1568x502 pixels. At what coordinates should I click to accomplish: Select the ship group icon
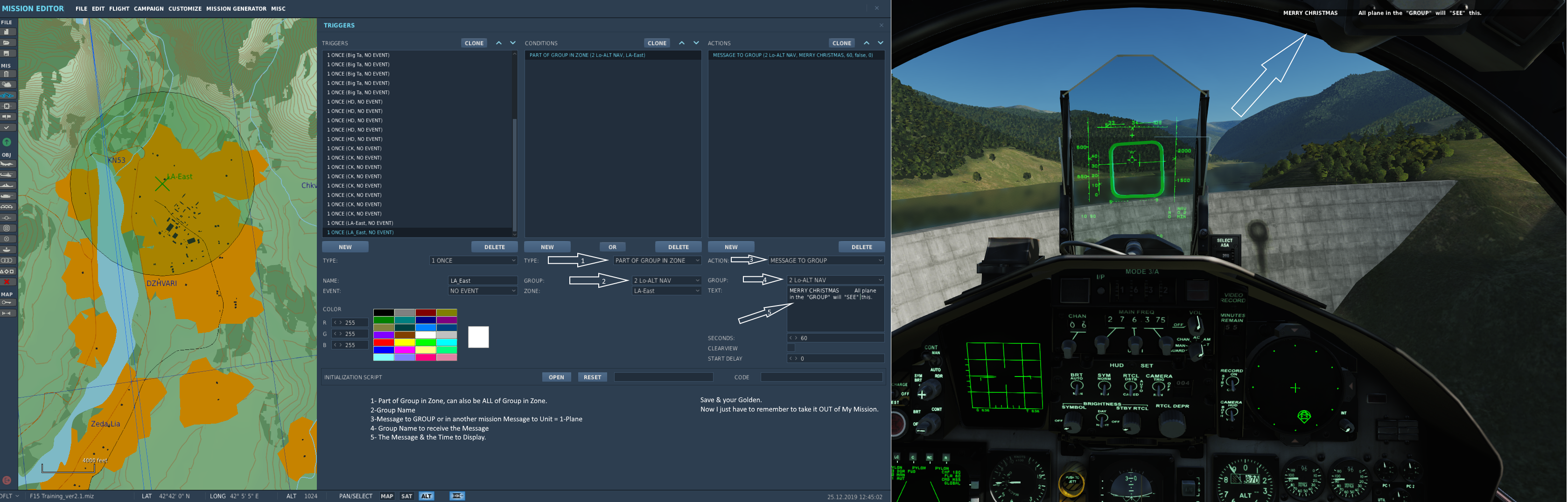(7, 185)
